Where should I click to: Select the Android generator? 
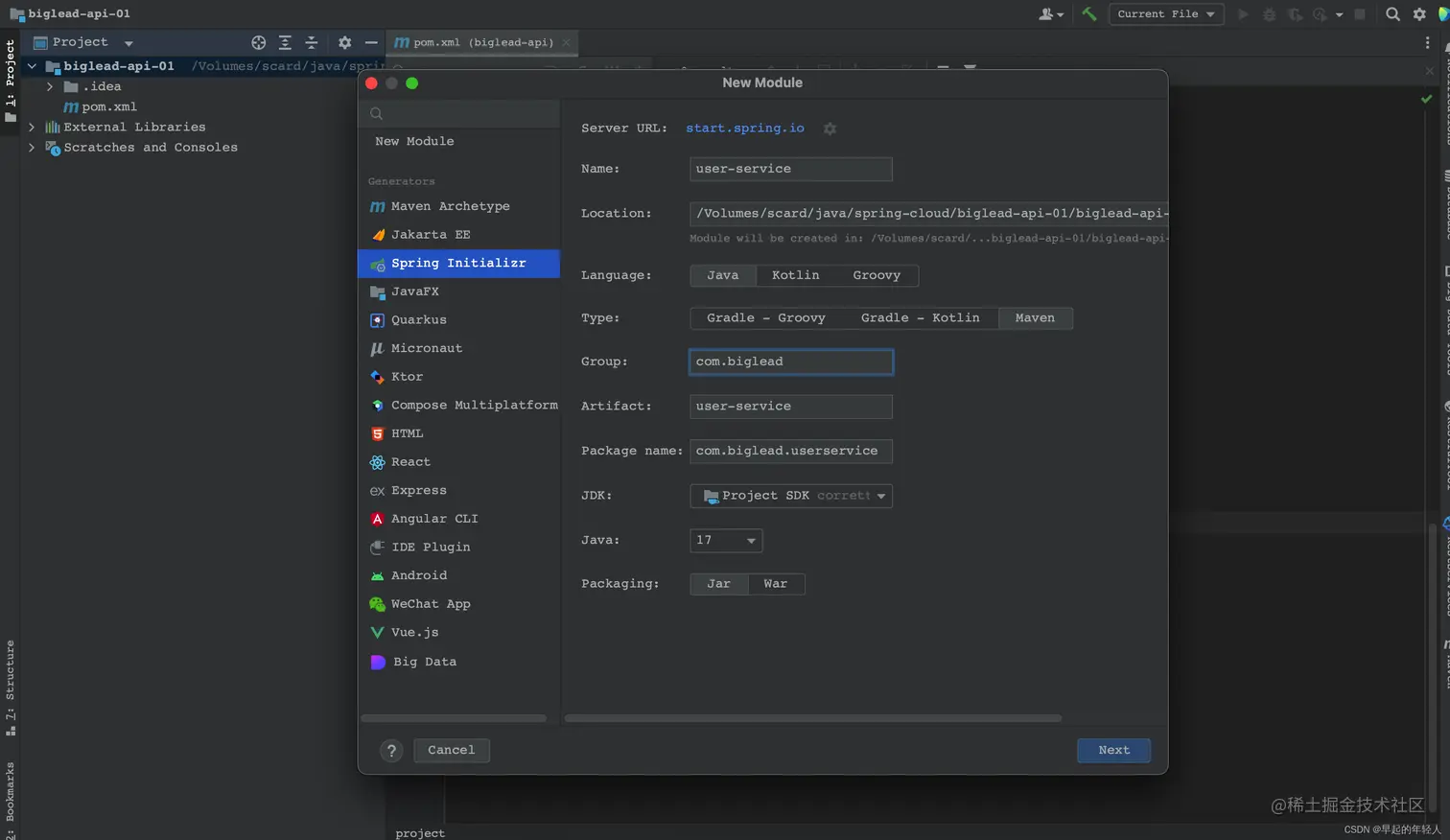(x=458, y=575)
